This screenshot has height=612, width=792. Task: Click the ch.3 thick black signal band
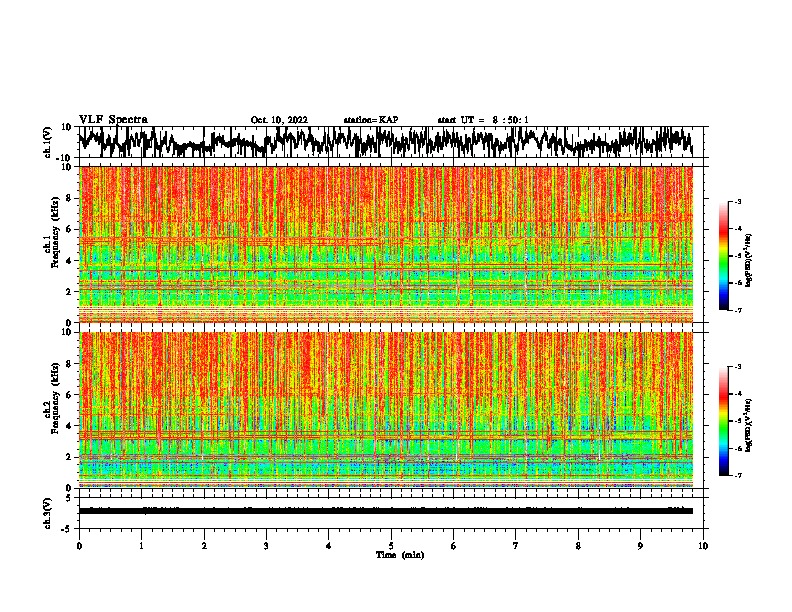386,511
